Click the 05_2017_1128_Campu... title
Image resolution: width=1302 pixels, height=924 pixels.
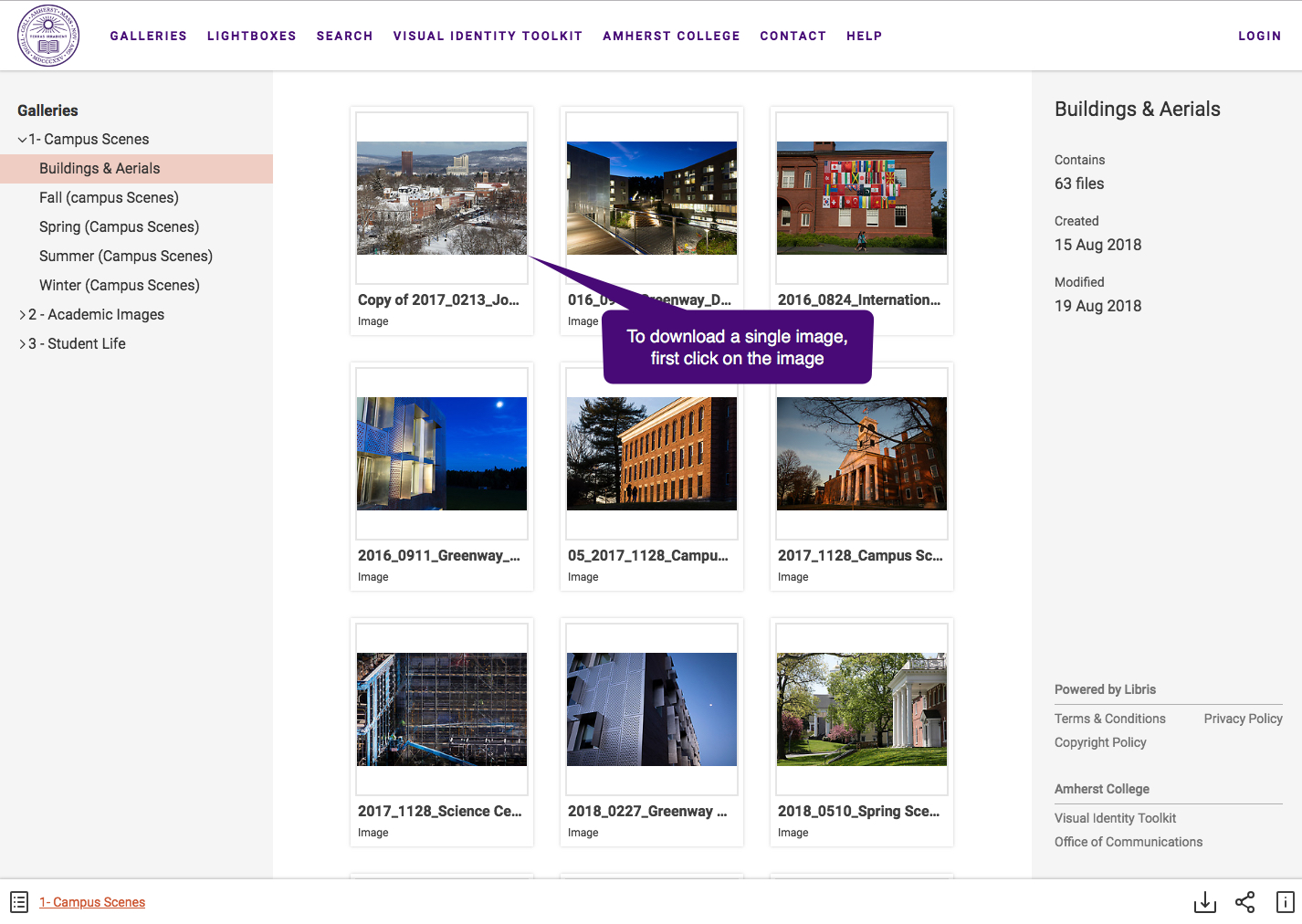(648, 555)
